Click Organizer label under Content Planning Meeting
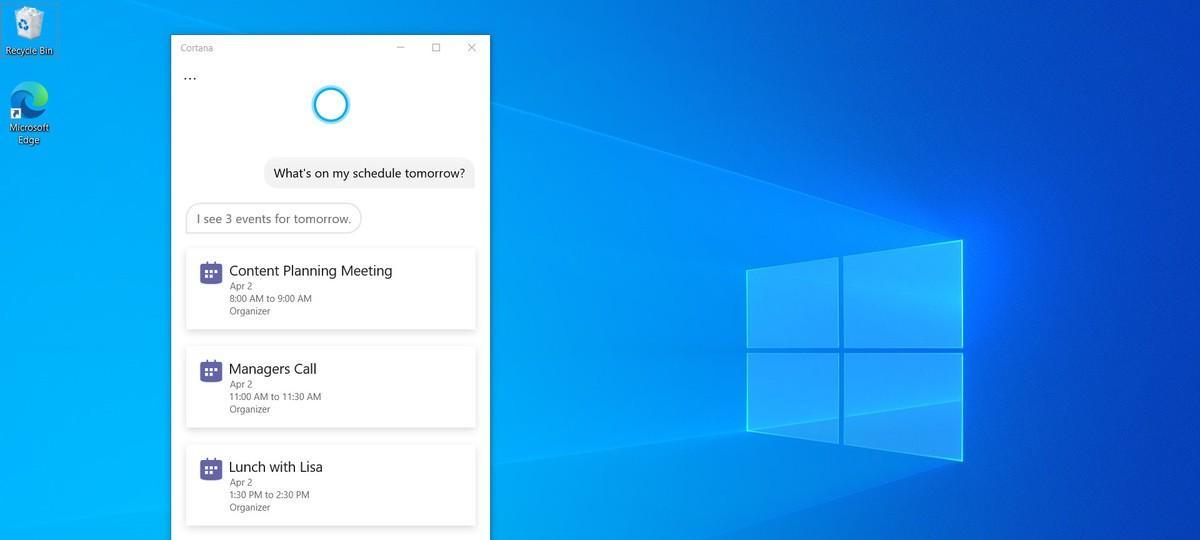 [x=250, y=311]
